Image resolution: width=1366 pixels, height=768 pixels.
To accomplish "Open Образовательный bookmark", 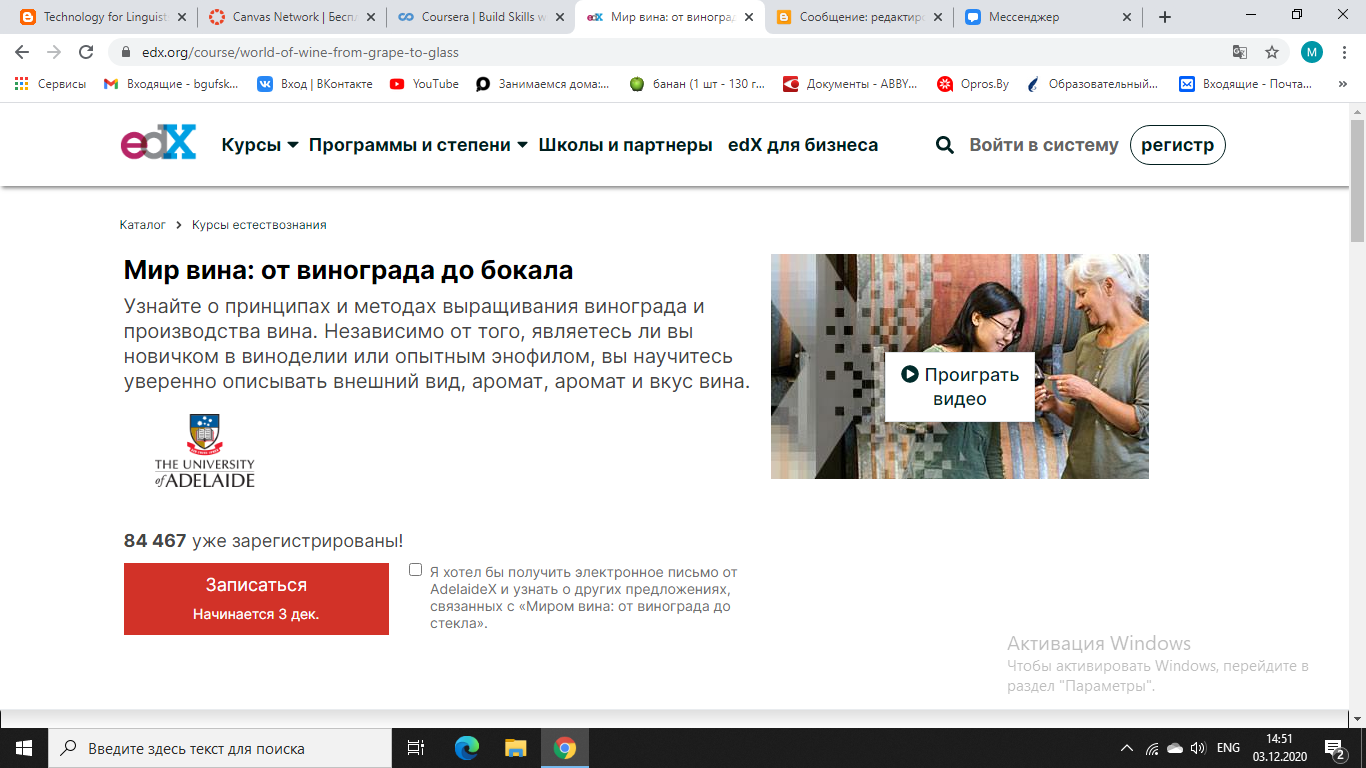I will [1092, 84].
